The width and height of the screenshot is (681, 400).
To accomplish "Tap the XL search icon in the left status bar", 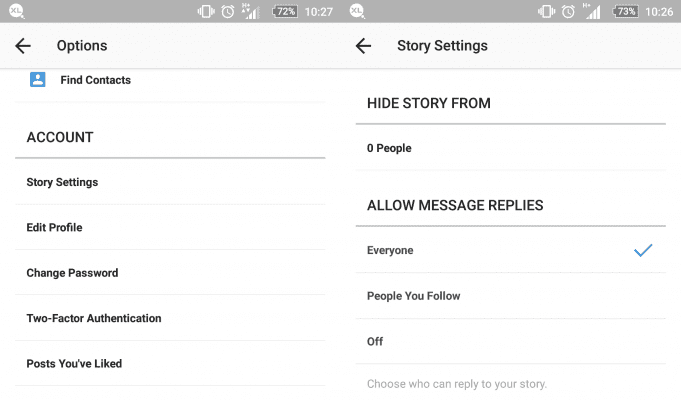I will point(17,11).
